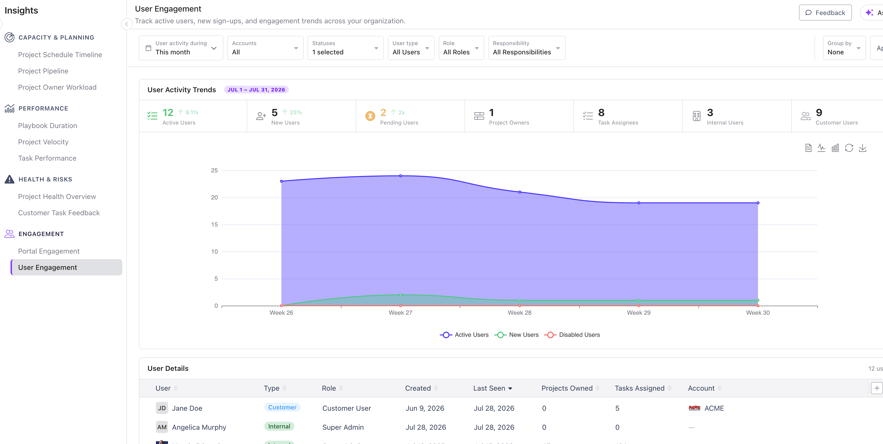Sort table by Last Seen column
Screen dimensions: 883x444
click(x=493, y=388)
